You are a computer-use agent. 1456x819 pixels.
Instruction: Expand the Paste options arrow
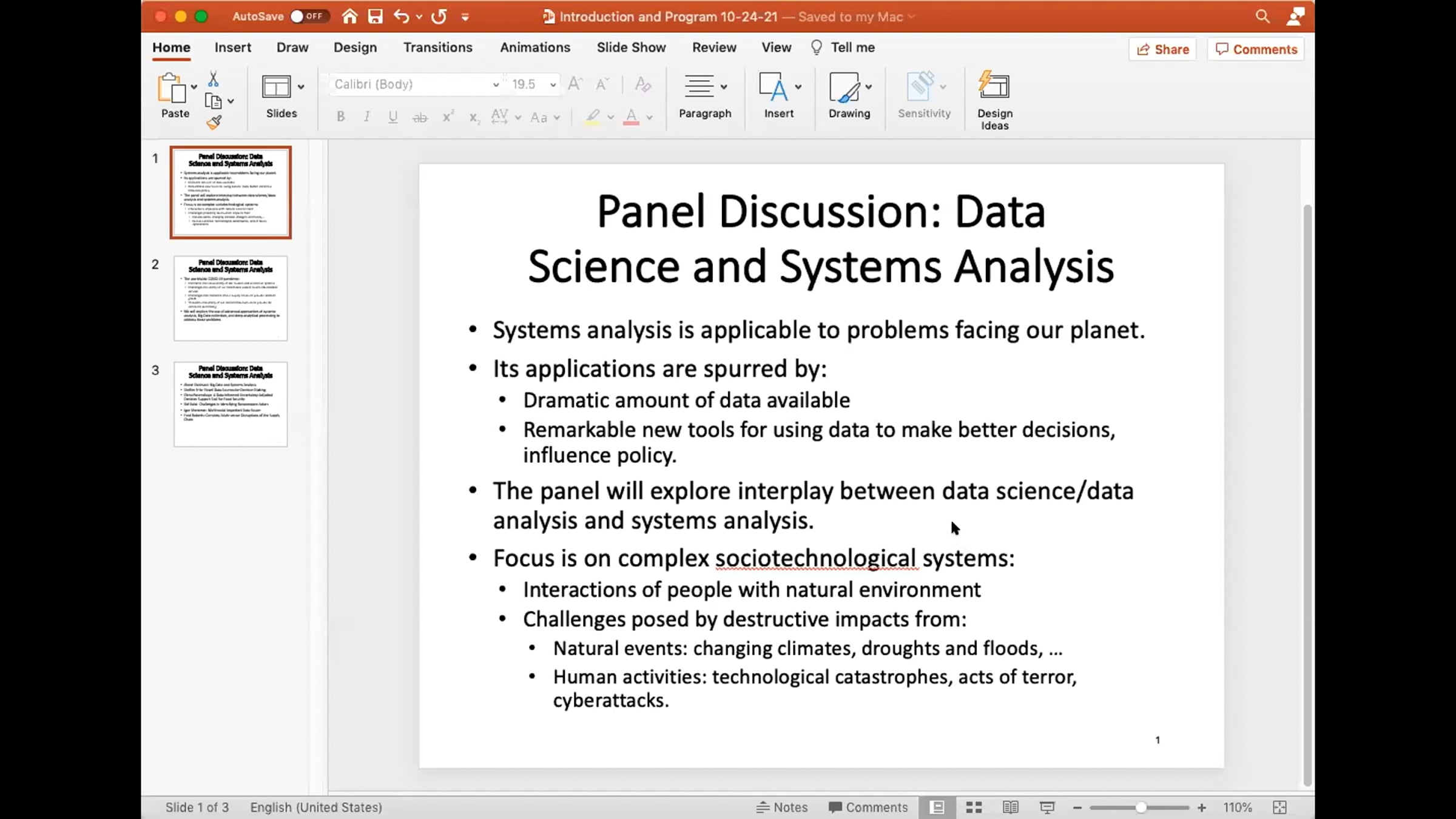pyautogui.click(x=194, y=87)
